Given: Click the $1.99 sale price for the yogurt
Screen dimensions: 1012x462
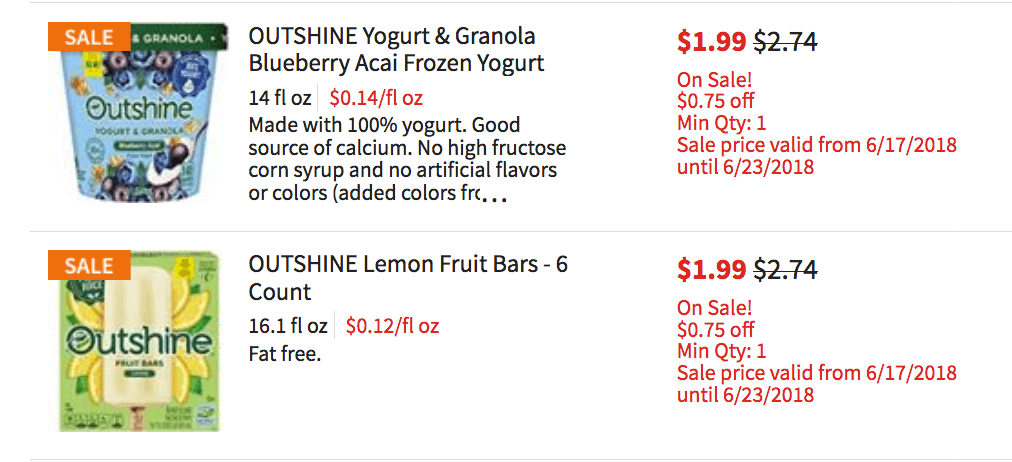Looking at the screenshot, I should point(711,42).
